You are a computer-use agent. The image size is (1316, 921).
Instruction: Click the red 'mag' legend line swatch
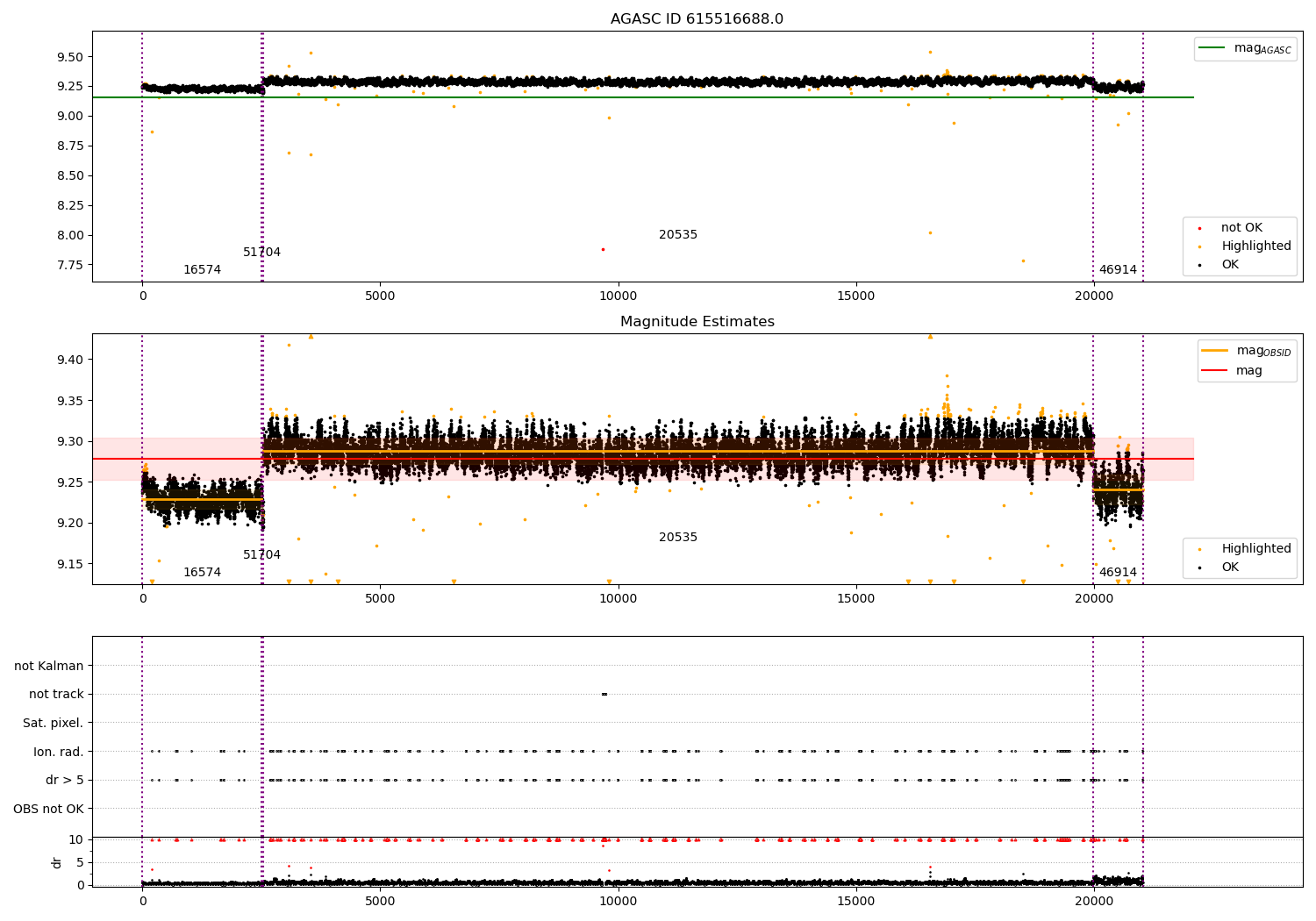coord(1215,370)
